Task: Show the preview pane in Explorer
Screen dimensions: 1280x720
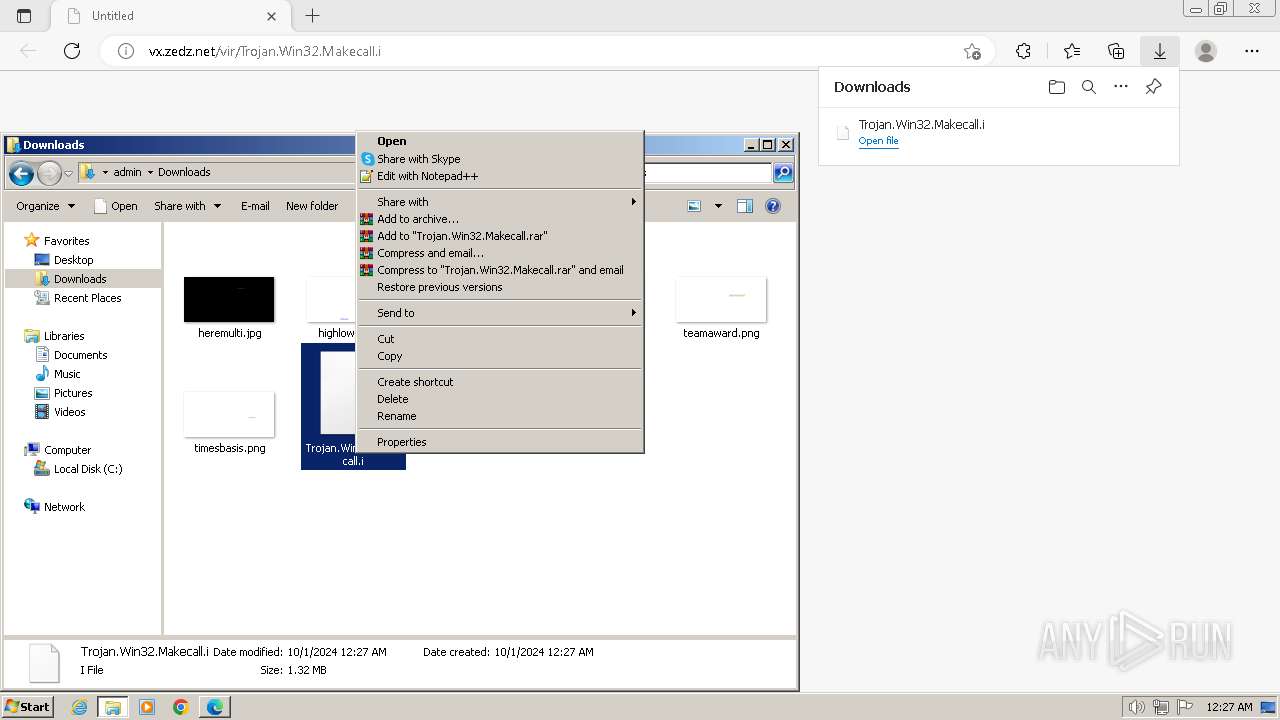Action: tap(744, 206)
